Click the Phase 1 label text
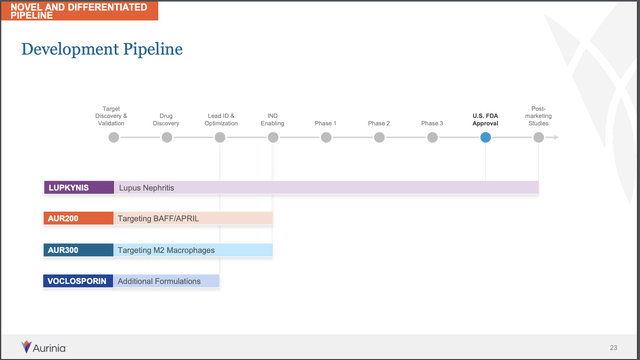This screenshot has width=640, height=360. 326,123
